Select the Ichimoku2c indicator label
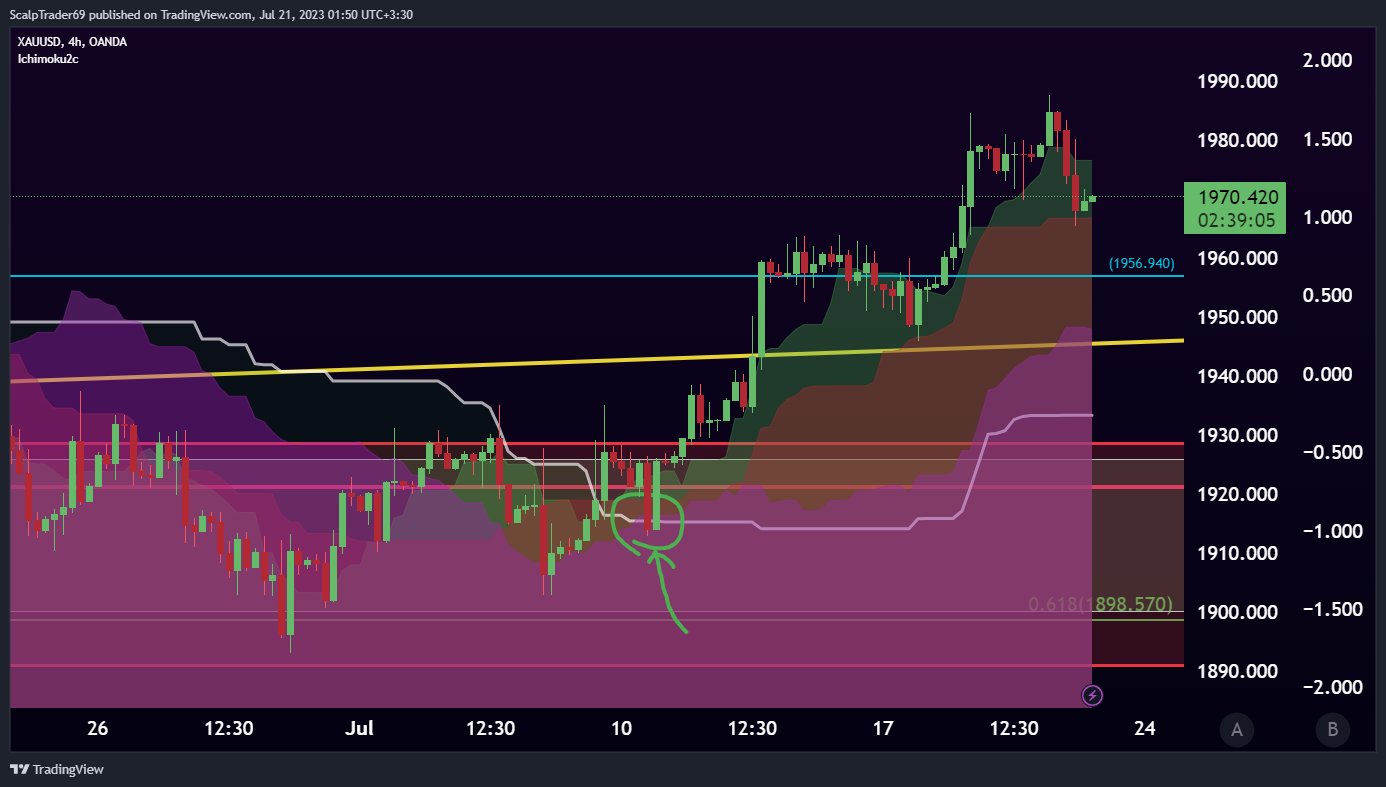This screenshot has height=787, width=1386. (48, 59)
